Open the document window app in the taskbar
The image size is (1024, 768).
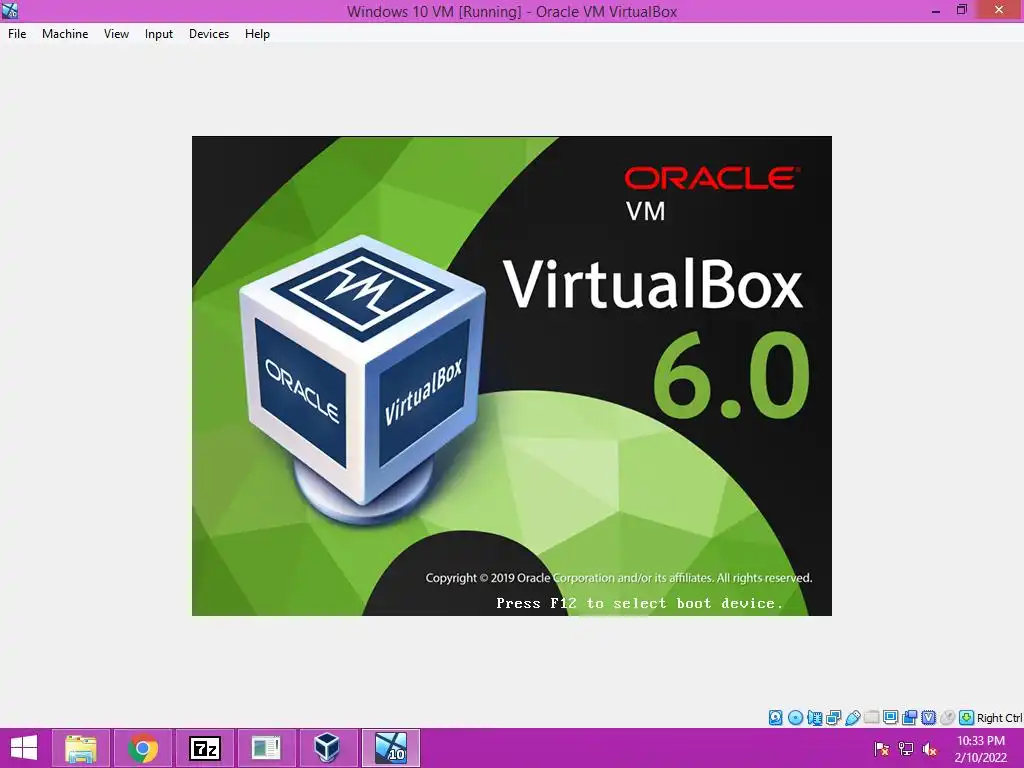pyautogui.click(x=266, y=748)
